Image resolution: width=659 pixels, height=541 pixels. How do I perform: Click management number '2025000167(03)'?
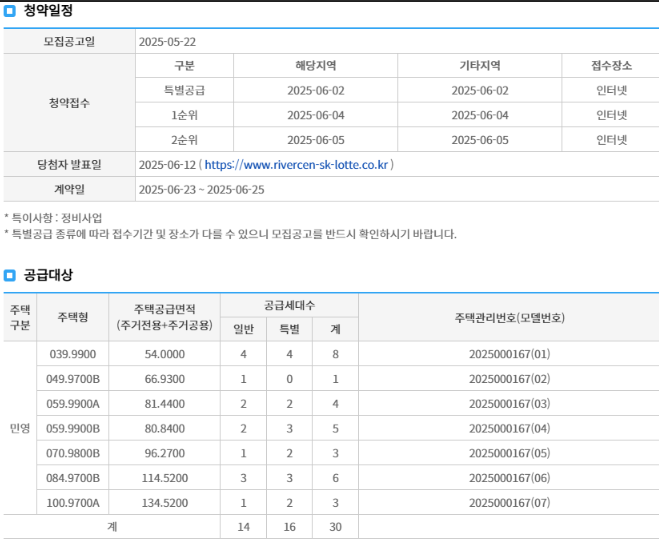pos(509,404)
